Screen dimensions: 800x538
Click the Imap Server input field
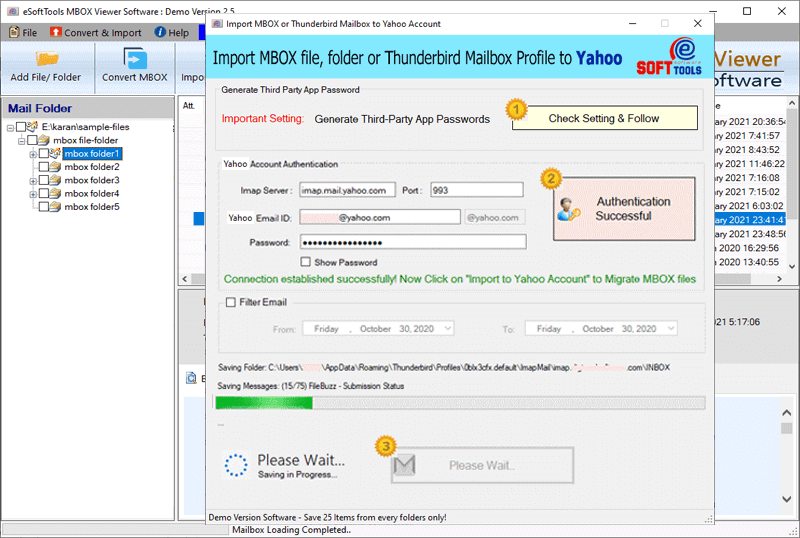[x=347, y=190]
